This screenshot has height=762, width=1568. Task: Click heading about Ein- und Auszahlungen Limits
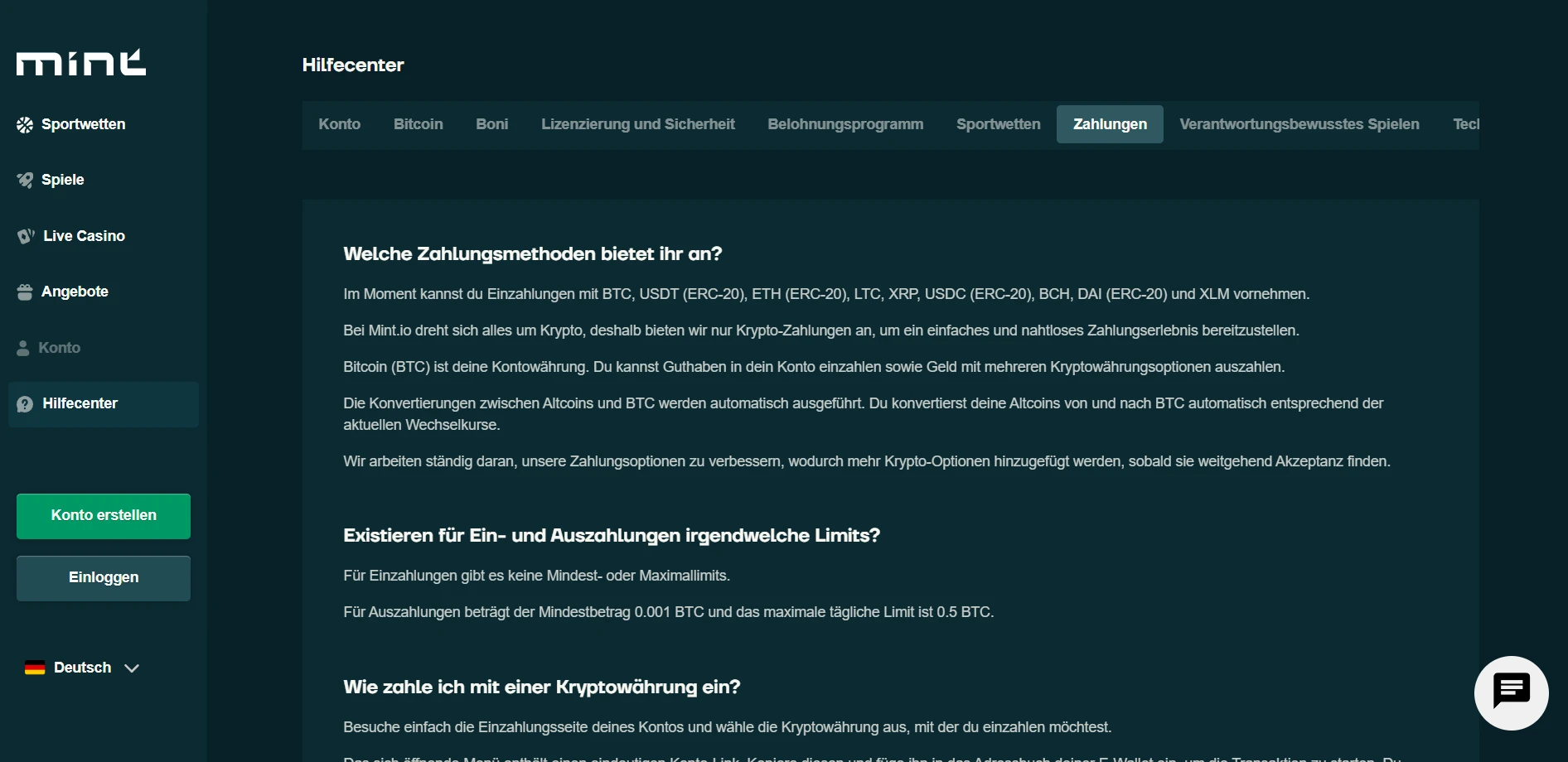pyautogui.click(x=612, y=536)
